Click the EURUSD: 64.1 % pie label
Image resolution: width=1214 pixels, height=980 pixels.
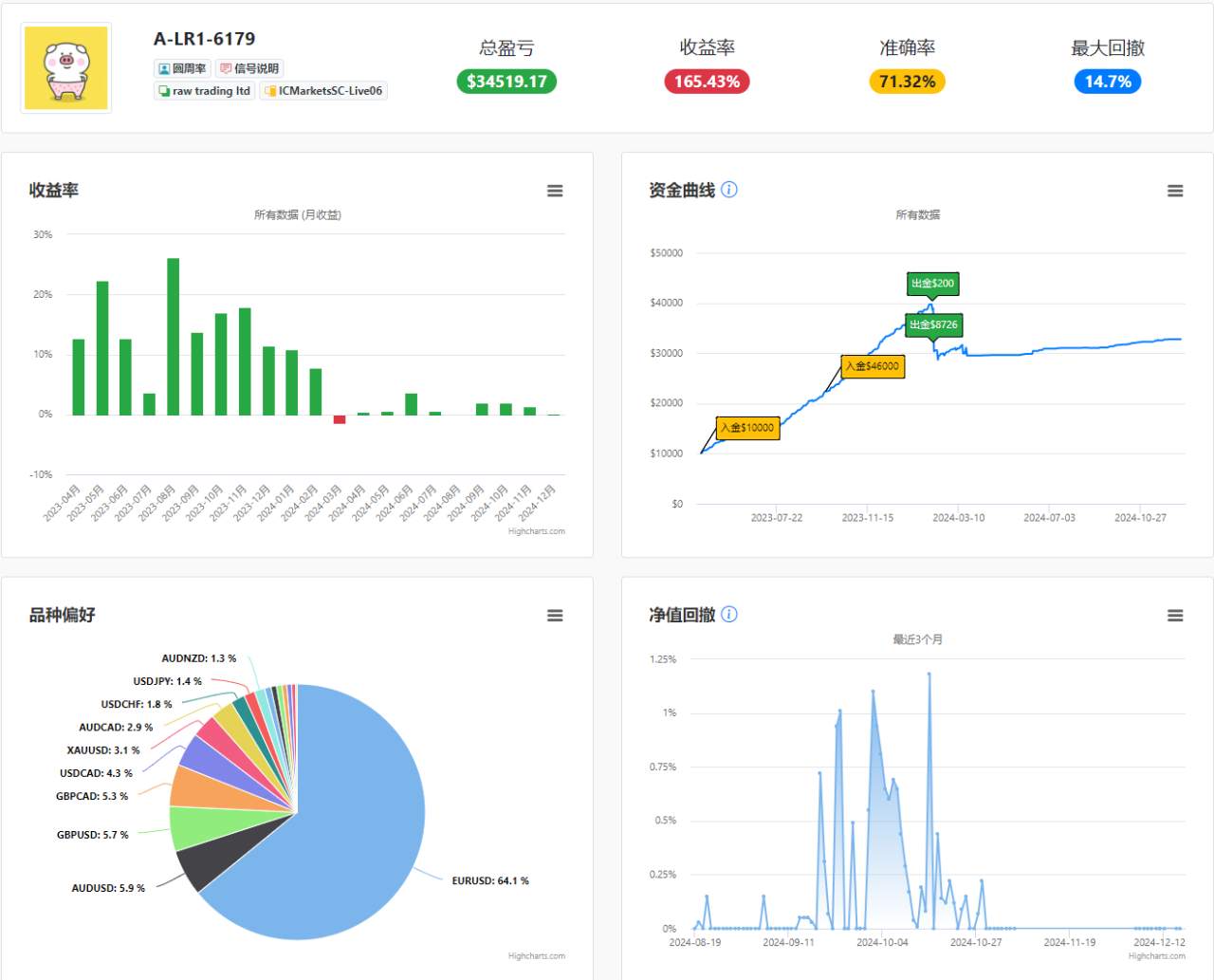[490, 881]
